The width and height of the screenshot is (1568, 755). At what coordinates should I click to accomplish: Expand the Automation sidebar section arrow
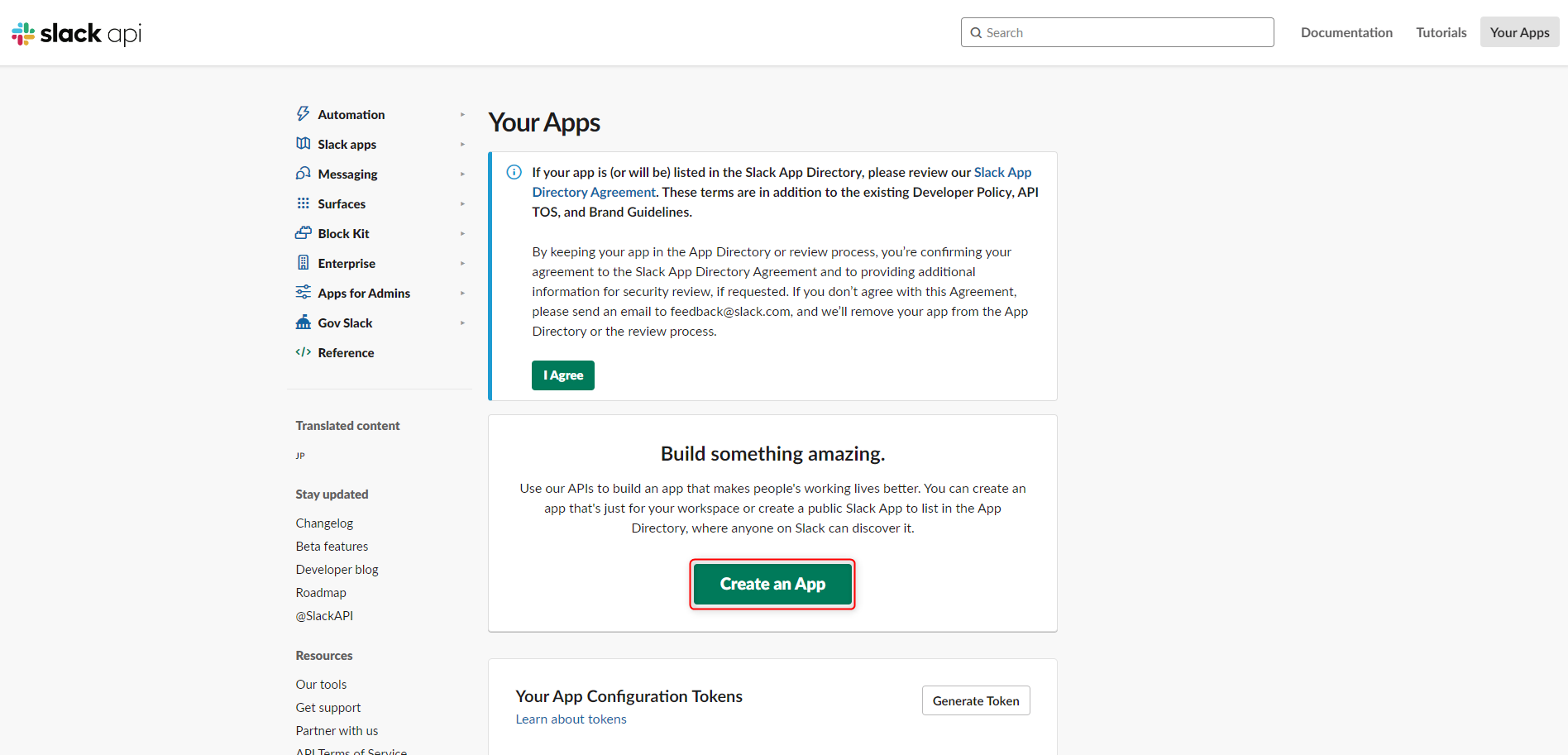tap(462, 115)
